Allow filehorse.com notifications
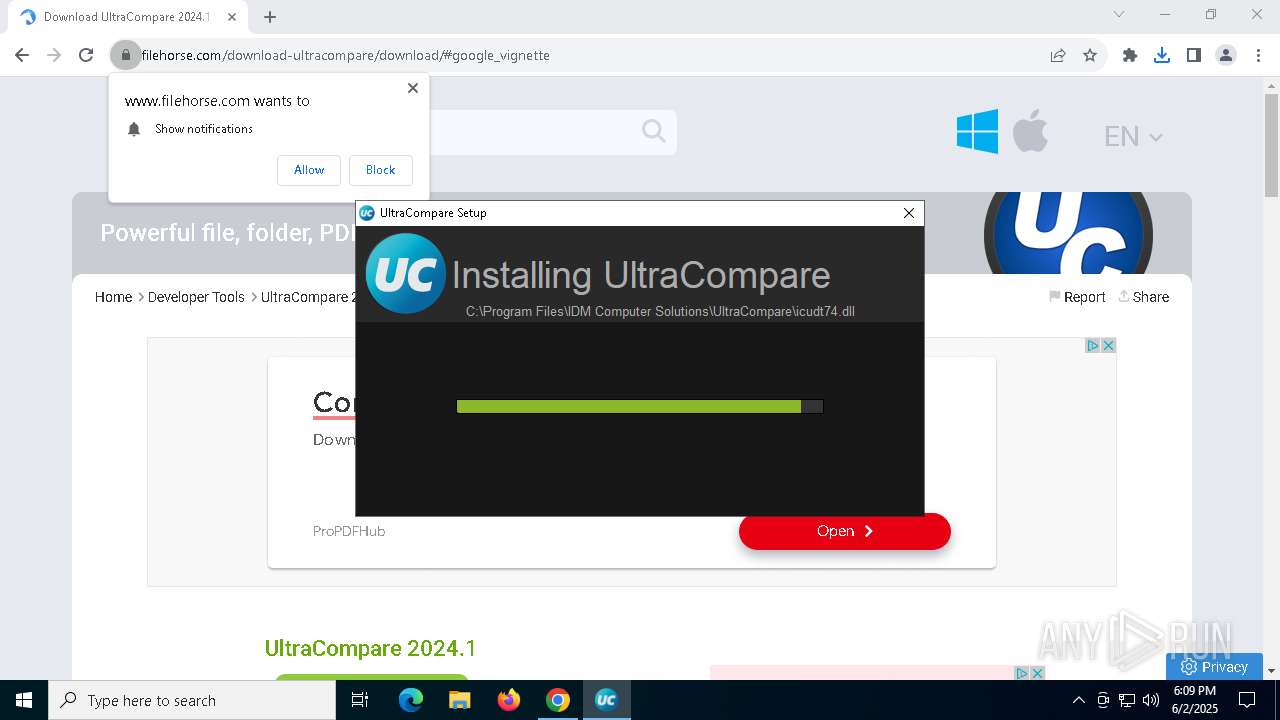This screenshot has width=1280, height=720. point(309,170)
